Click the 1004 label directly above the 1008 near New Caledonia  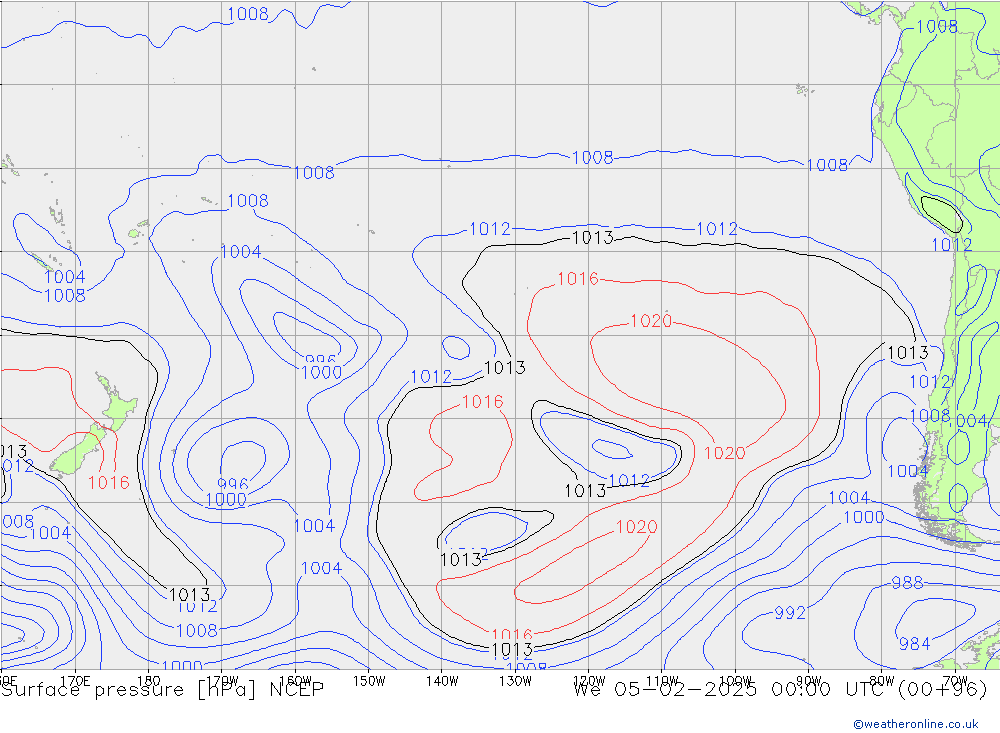coord(64,277)
